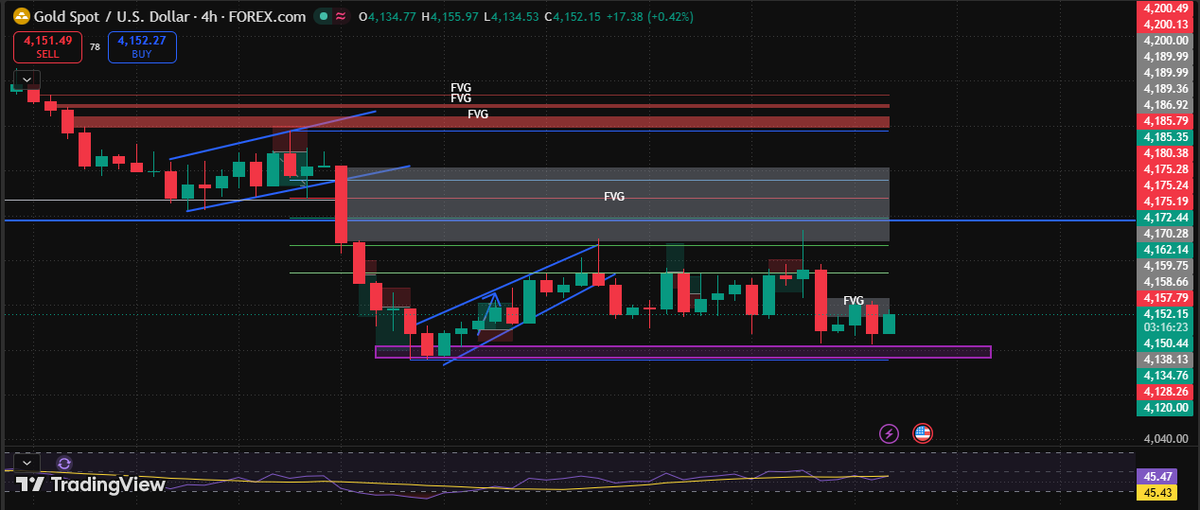Image resolution: width=1200 pixels, height=510 pixels.
Task: Click the close value C4,152.15 in legend
Action: coord(571,17)
